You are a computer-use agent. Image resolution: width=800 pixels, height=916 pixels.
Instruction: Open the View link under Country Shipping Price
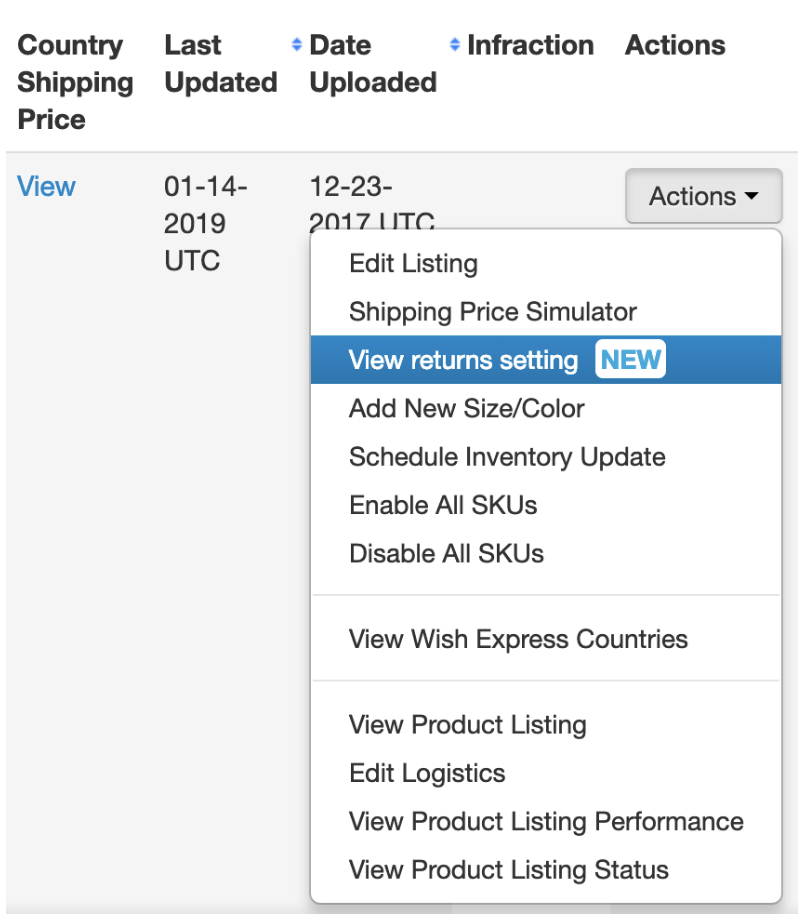(46, 187)
